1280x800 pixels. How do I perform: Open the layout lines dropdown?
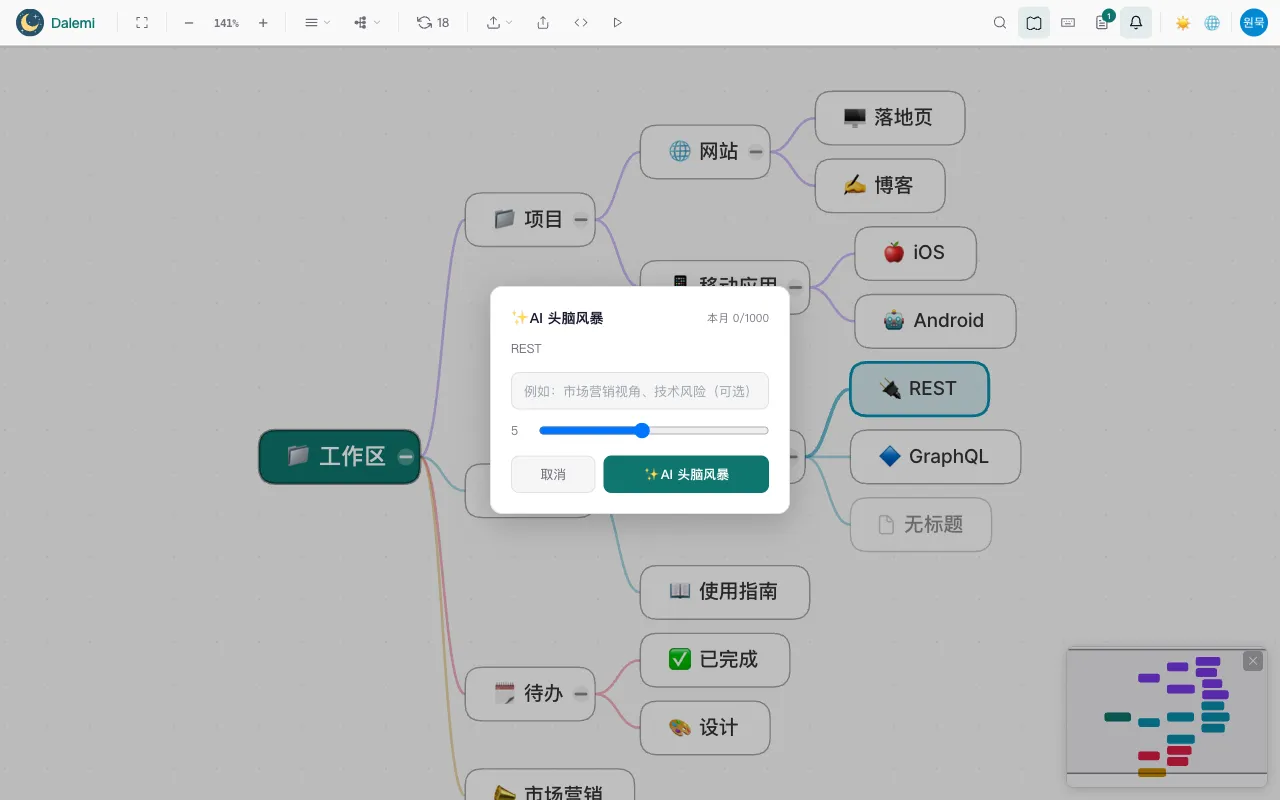pos(317,22)
